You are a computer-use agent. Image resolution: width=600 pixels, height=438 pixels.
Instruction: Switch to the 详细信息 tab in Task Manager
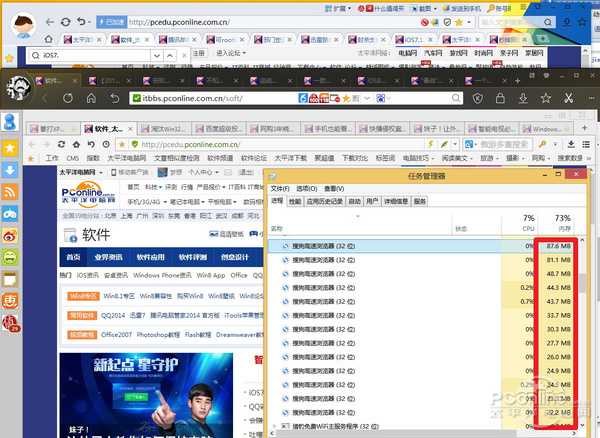click(395, 201)
